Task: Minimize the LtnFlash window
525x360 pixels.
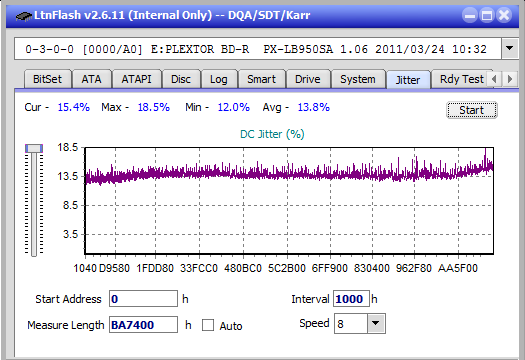Action: click(469, 15)
